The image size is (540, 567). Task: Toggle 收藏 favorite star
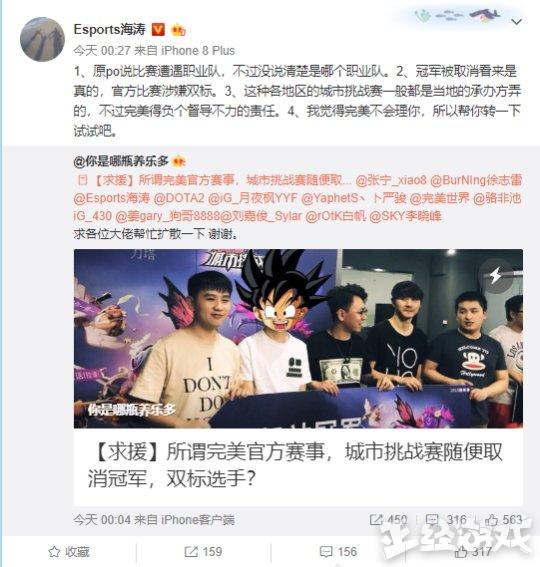point(69,552)
